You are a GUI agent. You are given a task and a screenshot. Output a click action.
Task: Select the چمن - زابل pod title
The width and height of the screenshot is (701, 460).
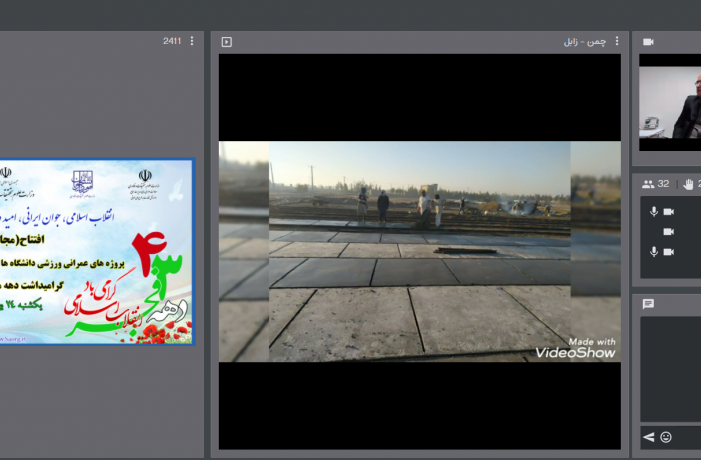584,41
